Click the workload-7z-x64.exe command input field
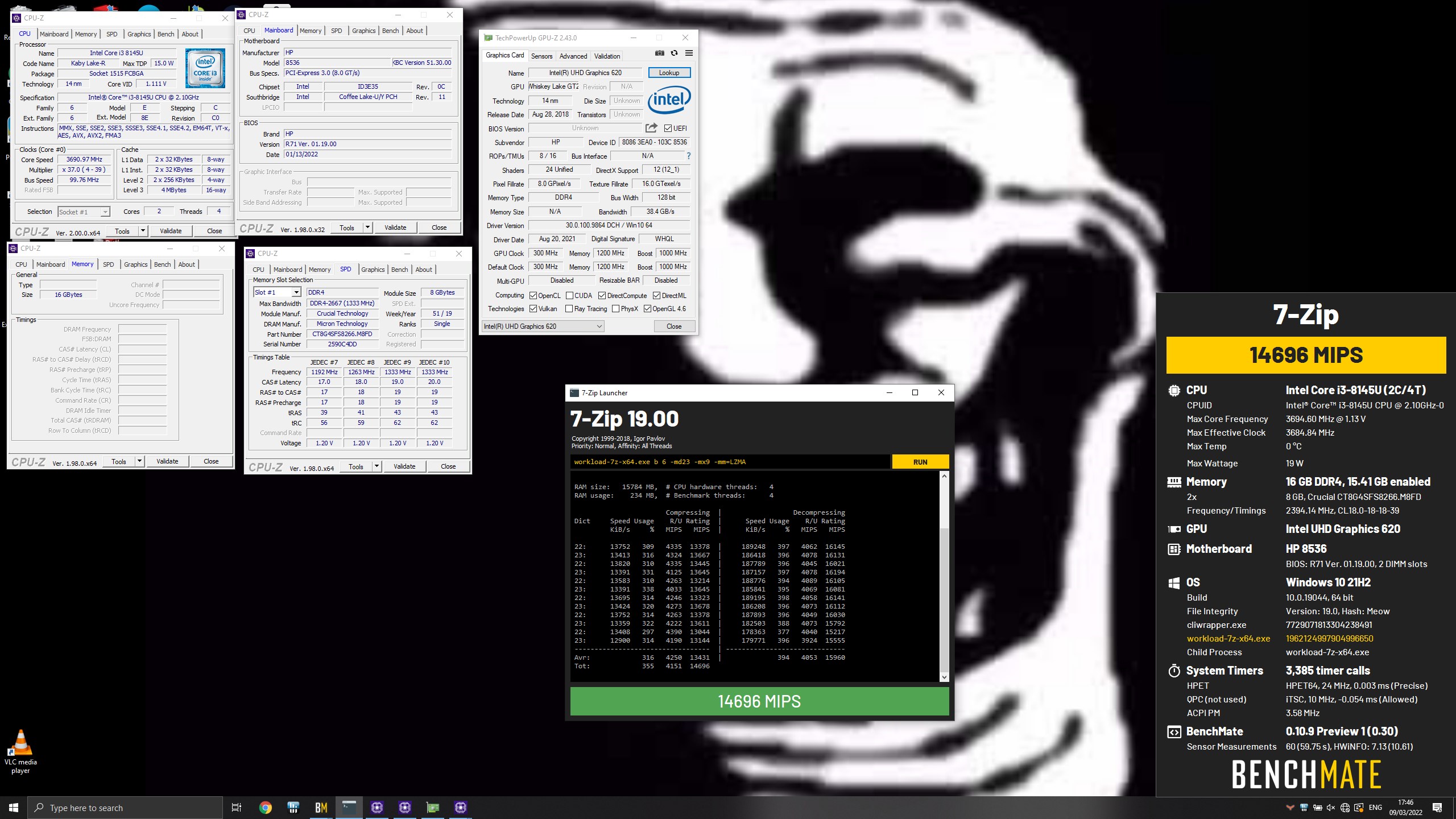This screenshot has height=819, width=1456. (x=730, y=462)
